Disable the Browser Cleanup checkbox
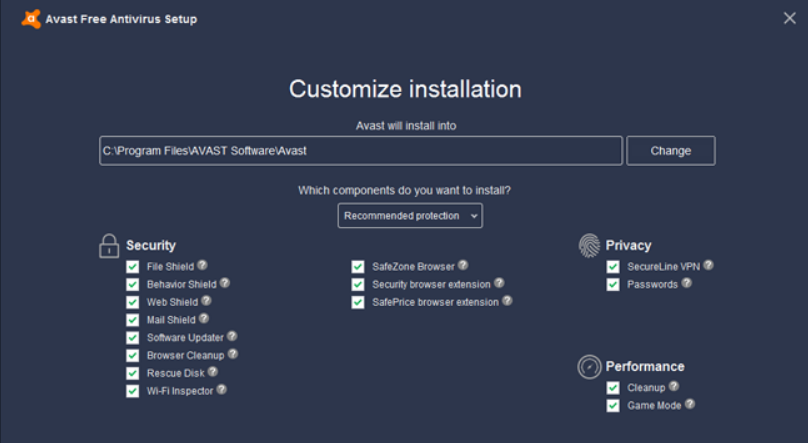The height and width of the screenshot is (443, 808). coord(132,355)
